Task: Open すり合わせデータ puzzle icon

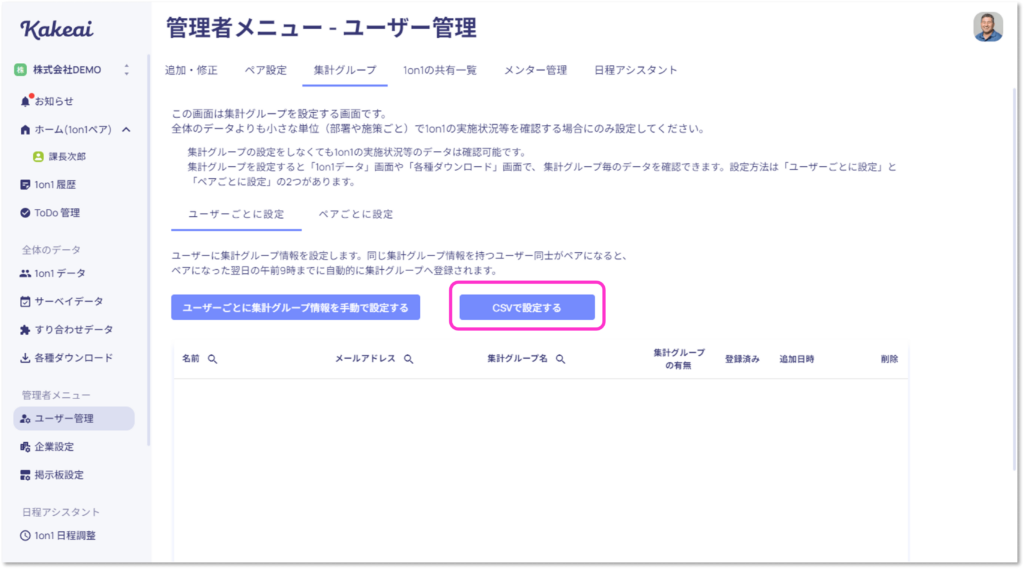Action: point(25,329)
